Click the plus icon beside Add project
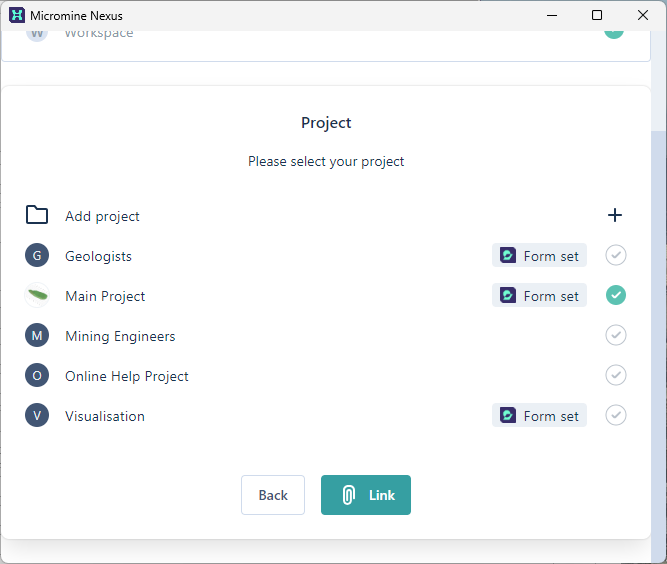The image size is (667, 564). tap(615, 216)
